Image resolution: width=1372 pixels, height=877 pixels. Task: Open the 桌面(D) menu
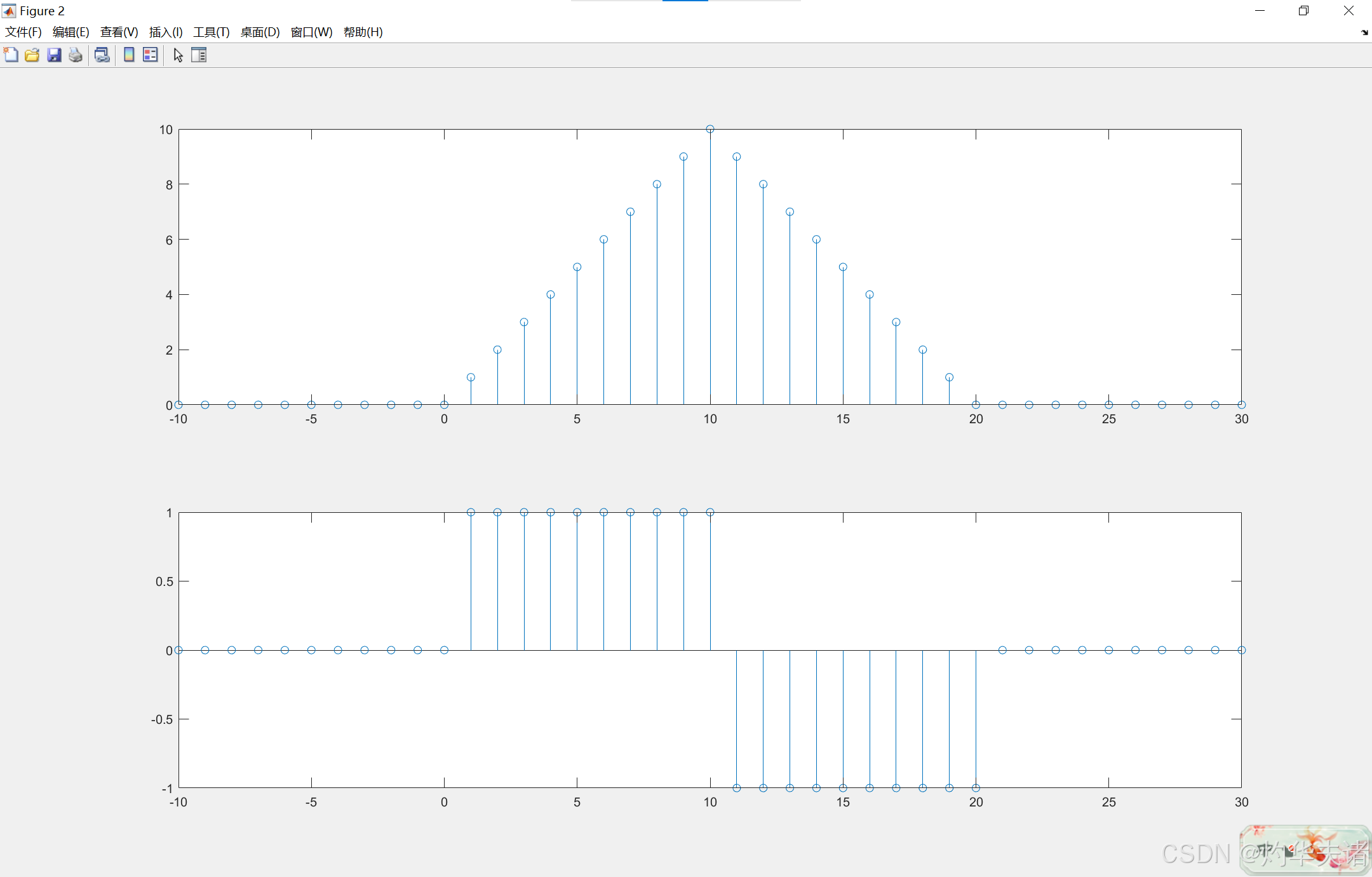[260, 32]
